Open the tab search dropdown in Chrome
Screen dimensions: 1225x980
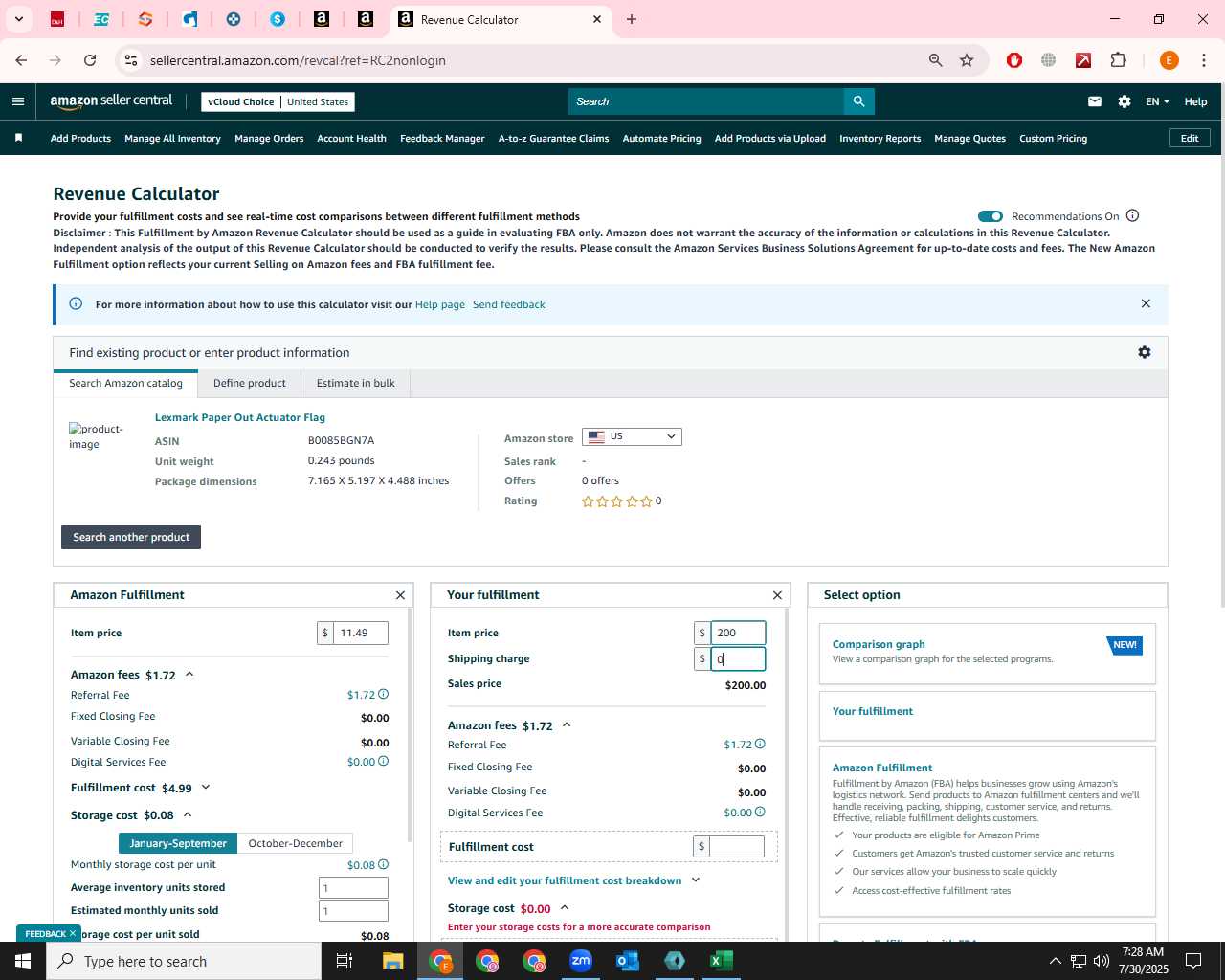(x=18, y=19)
